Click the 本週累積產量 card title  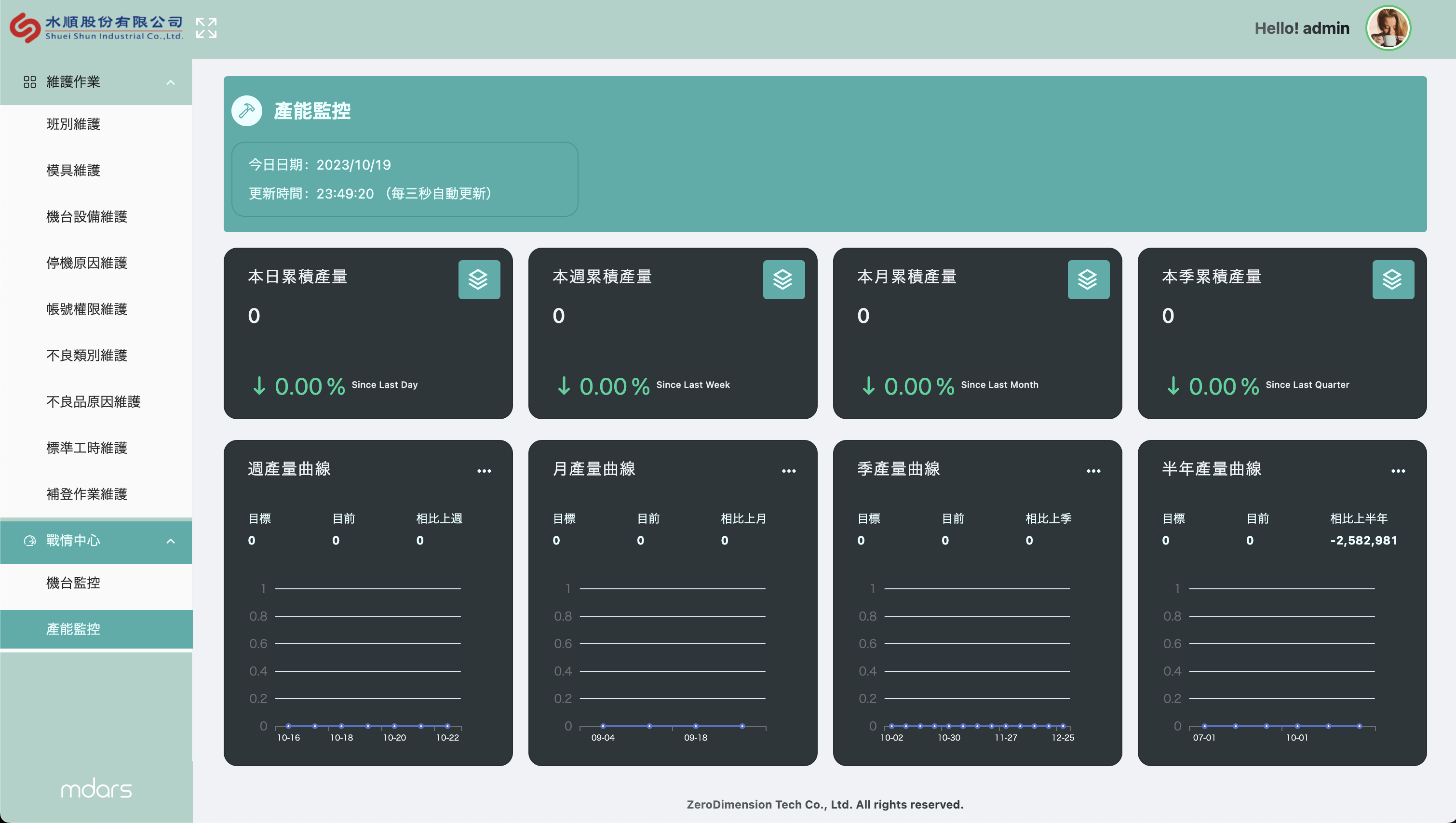point(602,277)
